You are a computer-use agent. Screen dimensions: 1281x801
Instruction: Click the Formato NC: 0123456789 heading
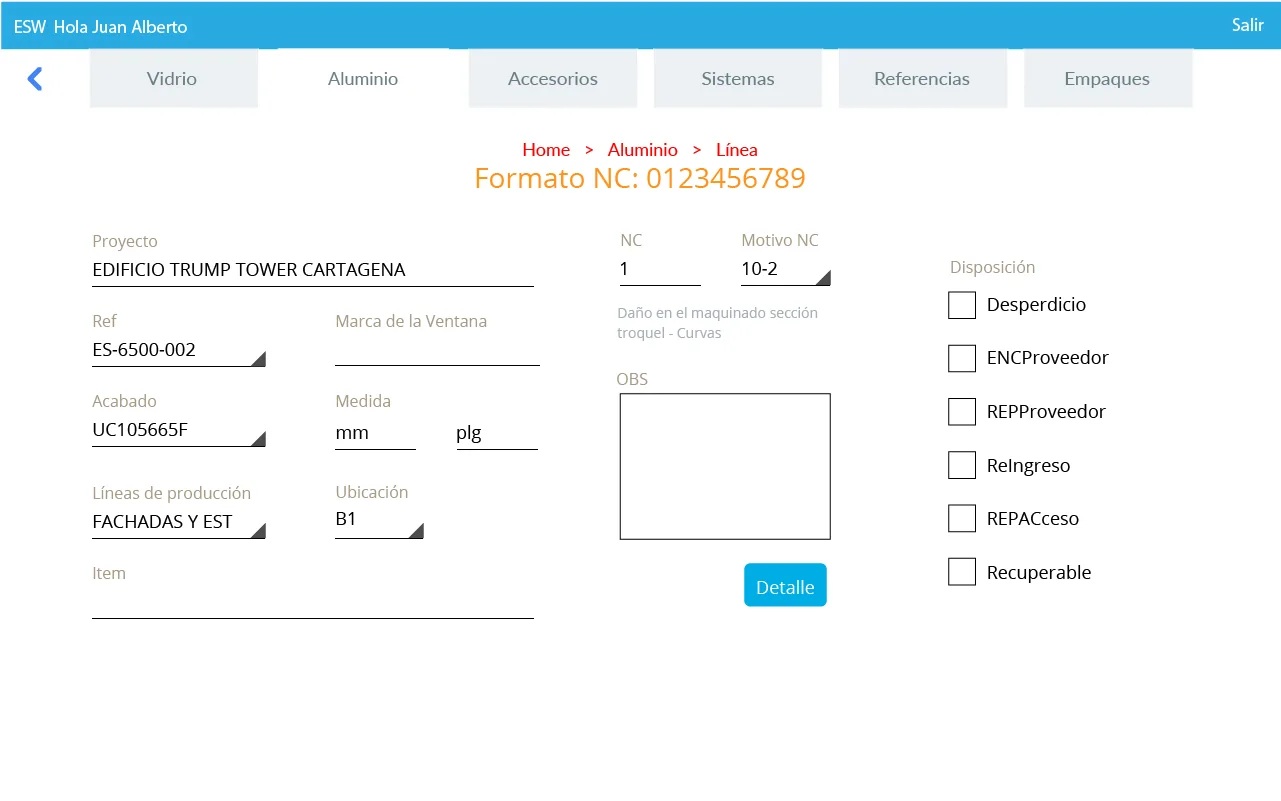(640, 179)
